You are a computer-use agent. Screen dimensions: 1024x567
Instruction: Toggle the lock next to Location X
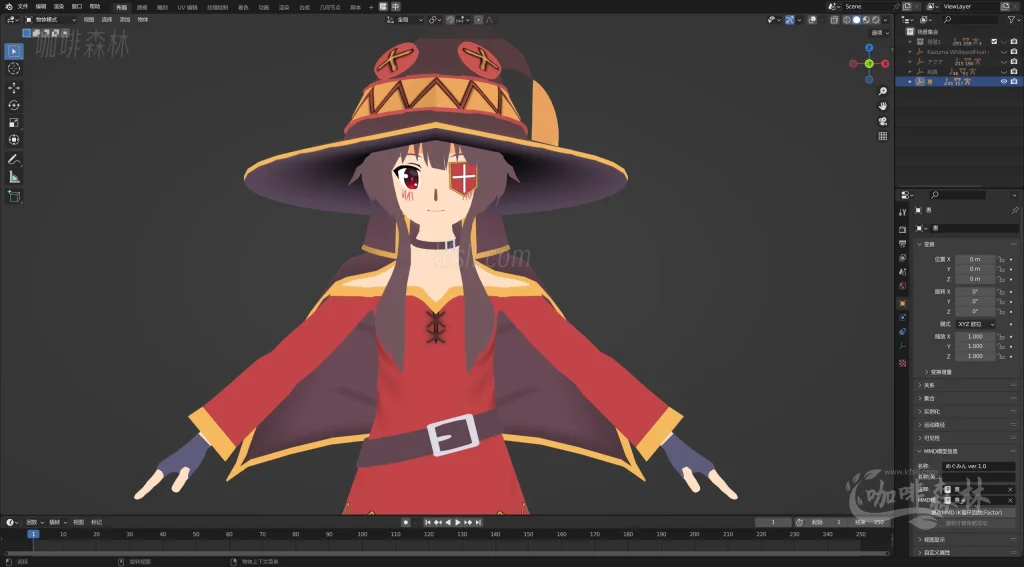point(1000,259)
